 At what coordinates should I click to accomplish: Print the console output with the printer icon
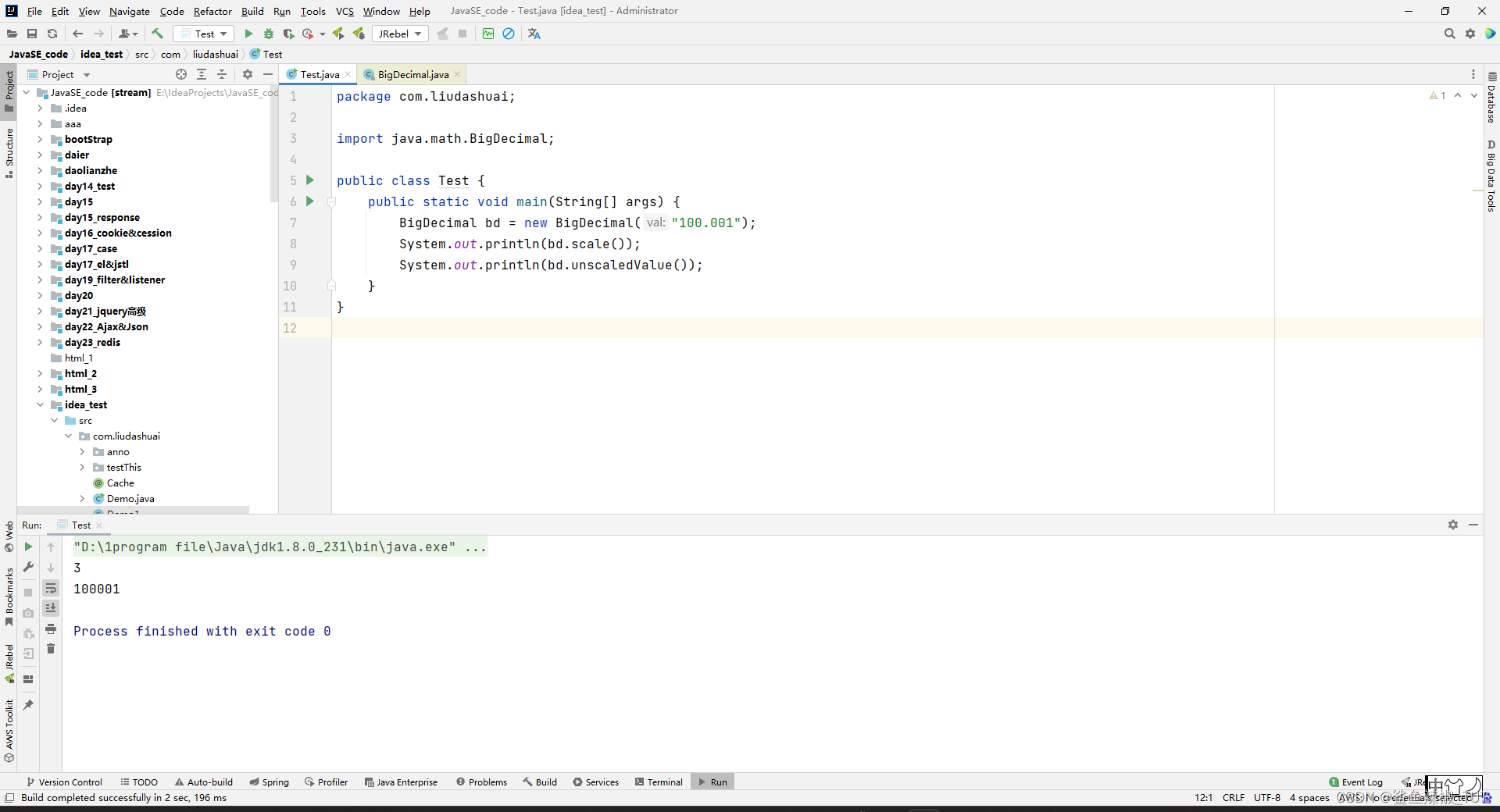click(x=51, y=629)
